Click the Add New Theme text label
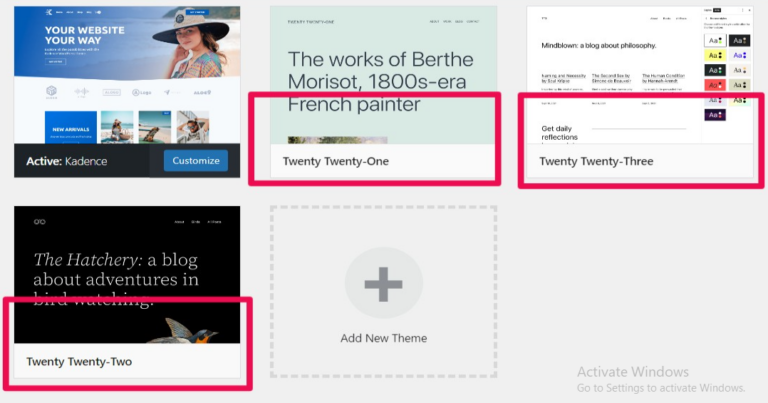This screenshot has width=768, height=403. [384, 338]
